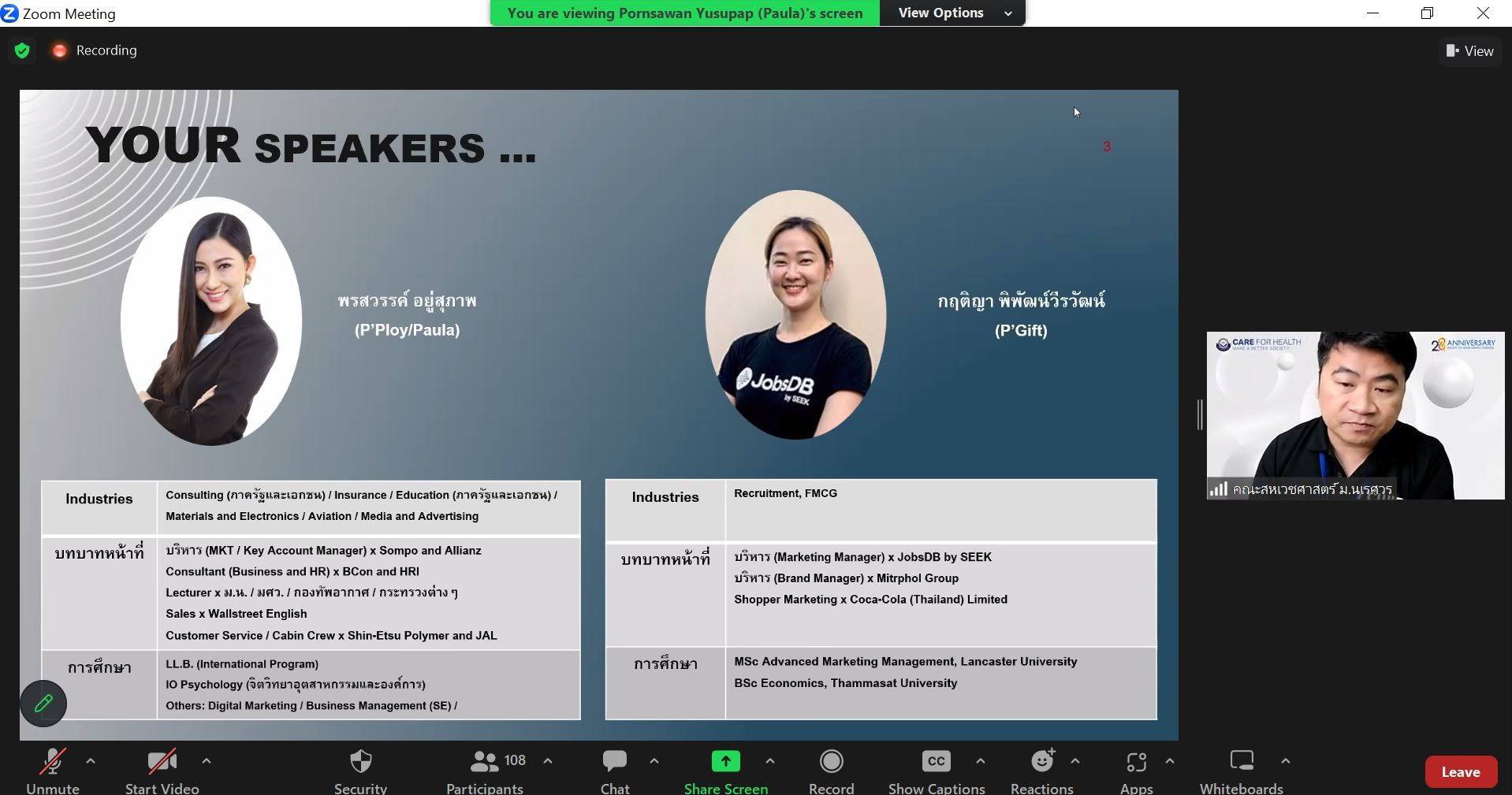Select the speaker video thumbnail
The height and width of the screenshot is (795, 1512).
(1355, 415)
